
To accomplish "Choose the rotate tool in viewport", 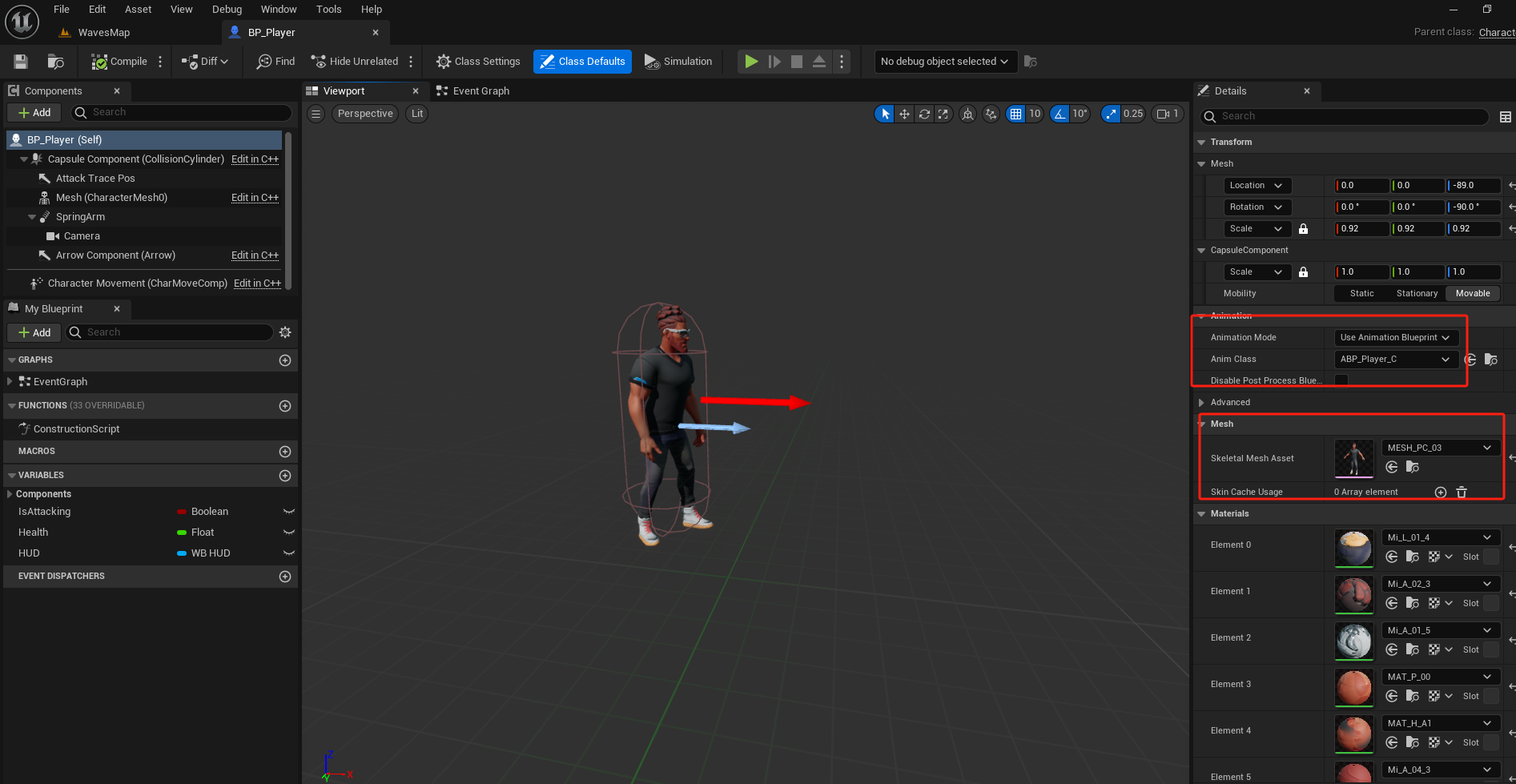I will pyautogui.click(x=924, y=114).
